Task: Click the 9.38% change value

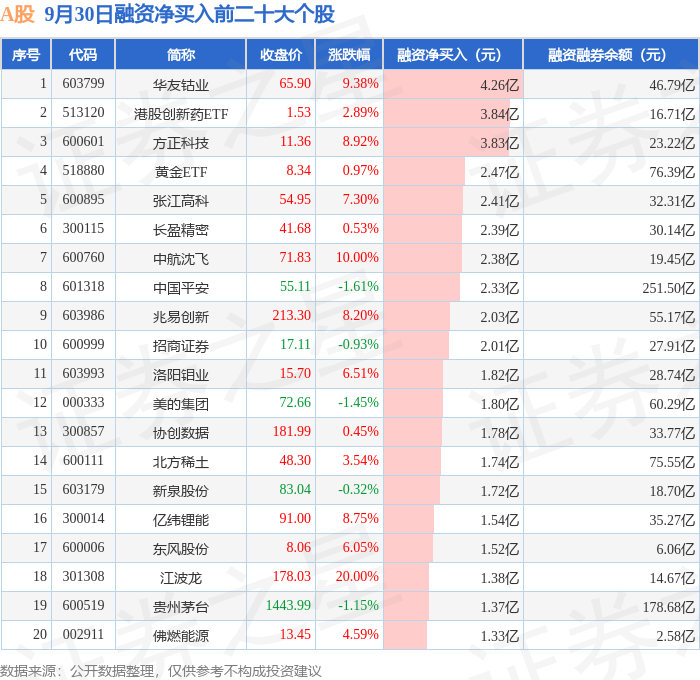Action: (x=360, y=83)
